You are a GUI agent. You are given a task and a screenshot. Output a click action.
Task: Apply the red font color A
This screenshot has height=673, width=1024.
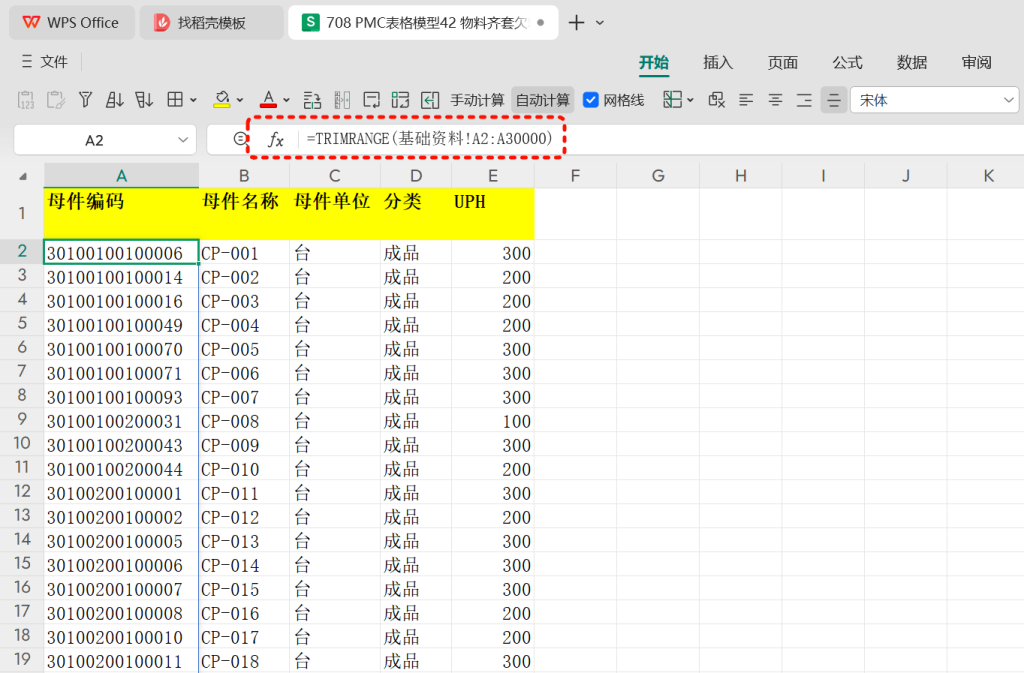[x=268, y=100]
